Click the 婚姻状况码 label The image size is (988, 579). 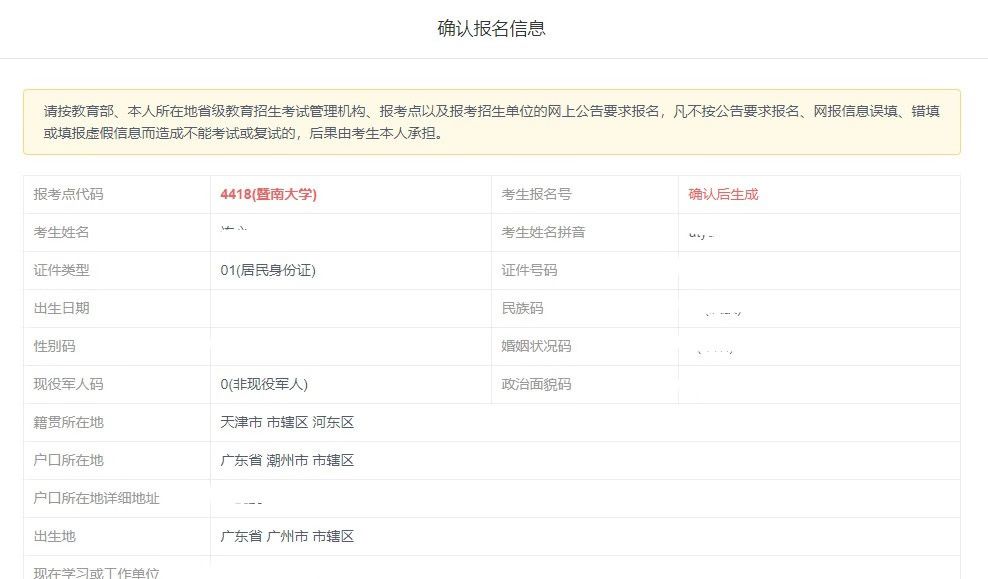pyautogui.click(x=536, y=346)
